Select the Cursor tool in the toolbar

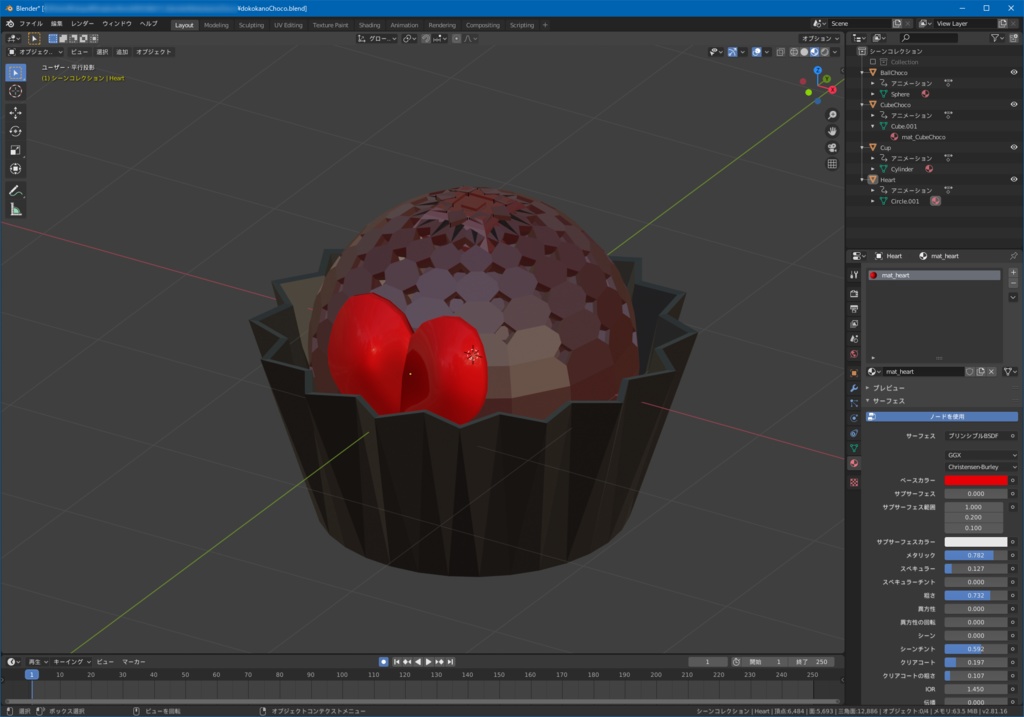click(14, 90)
